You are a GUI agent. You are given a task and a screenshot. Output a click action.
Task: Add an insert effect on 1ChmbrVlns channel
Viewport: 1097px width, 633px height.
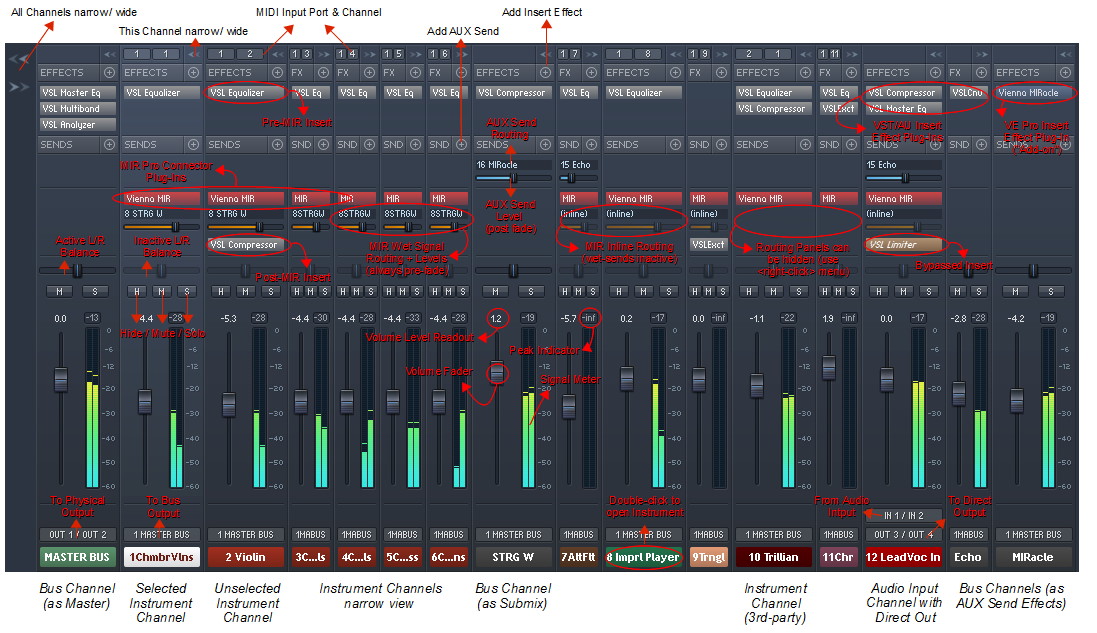tap(193, 72)
